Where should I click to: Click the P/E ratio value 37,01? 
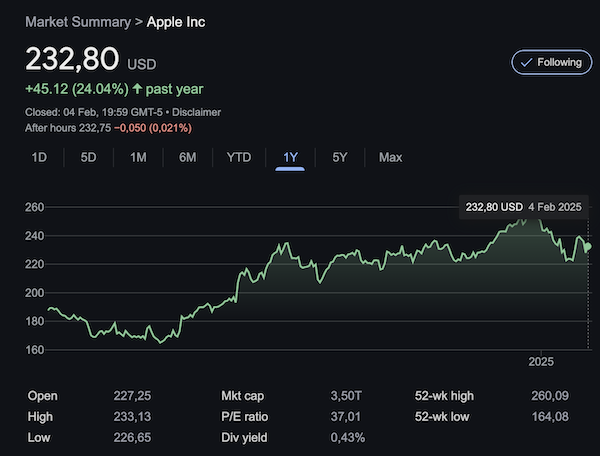click(346, 416)
